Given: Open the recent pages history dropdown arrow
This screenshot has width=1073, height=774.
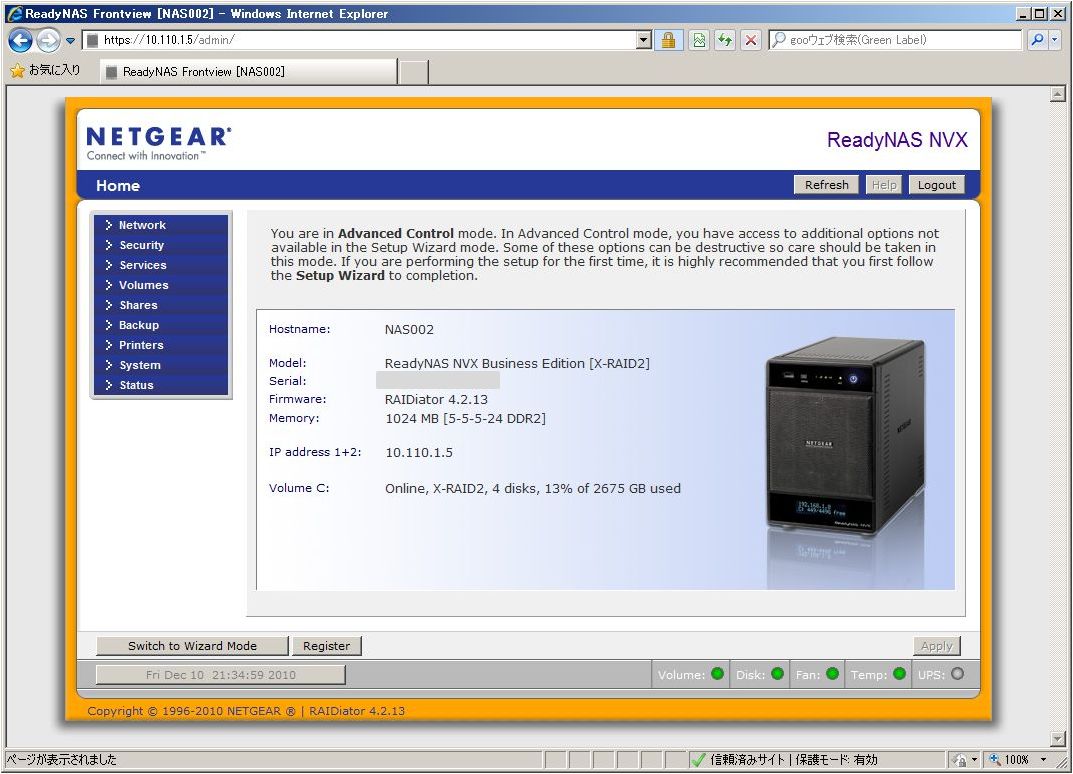Looking at the screenshot, I should pyautogui.click(x=70, y=40).
